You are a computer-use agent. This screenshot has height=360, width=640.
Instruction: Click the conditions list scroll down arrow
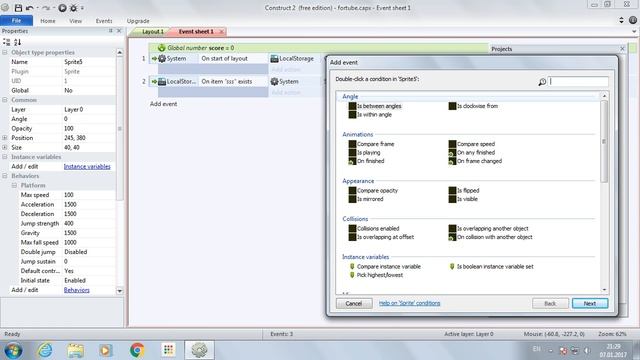click(604, 290)
